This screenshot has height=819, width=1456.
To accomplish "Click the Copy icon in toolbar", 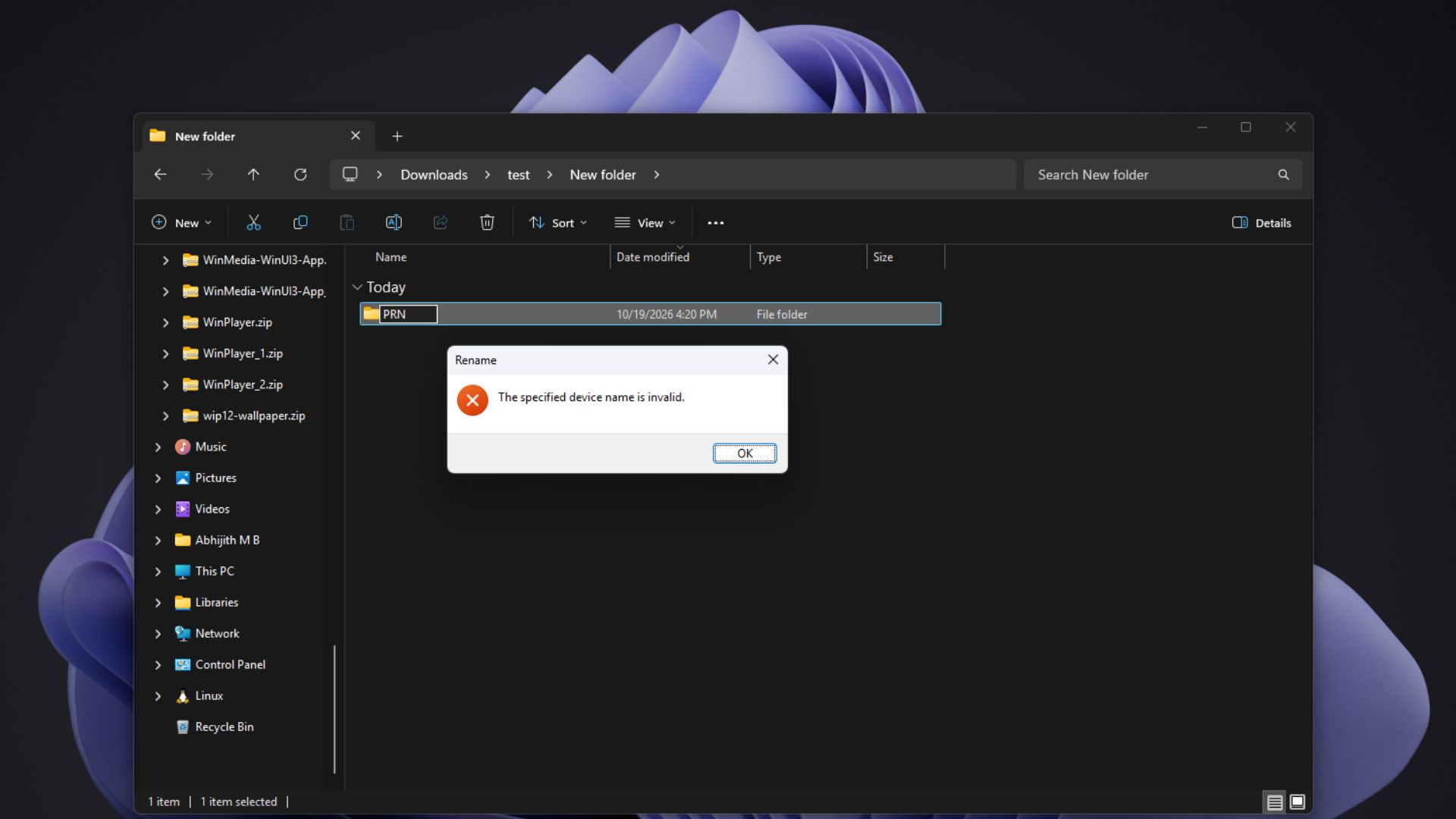I will pyautogui.click(x=300, y=222).
